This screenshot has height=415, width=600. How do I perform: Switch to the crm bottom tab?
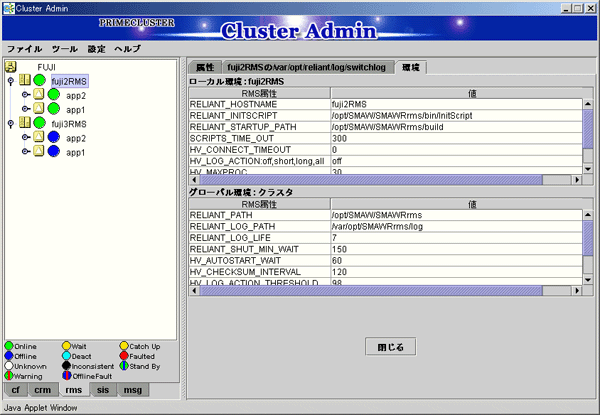click(42, 390)
